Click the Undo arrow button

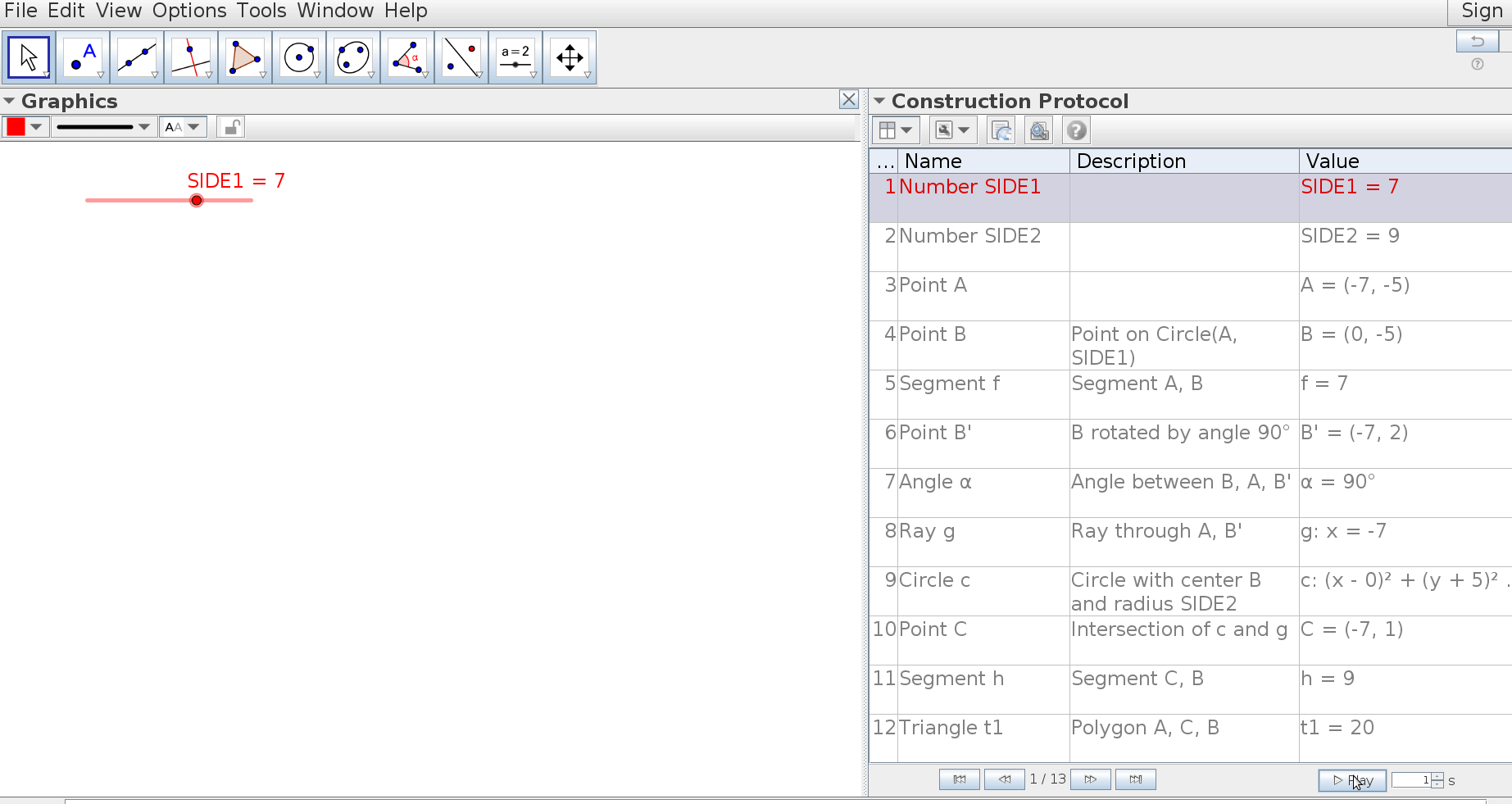(x=1478, y=41)
